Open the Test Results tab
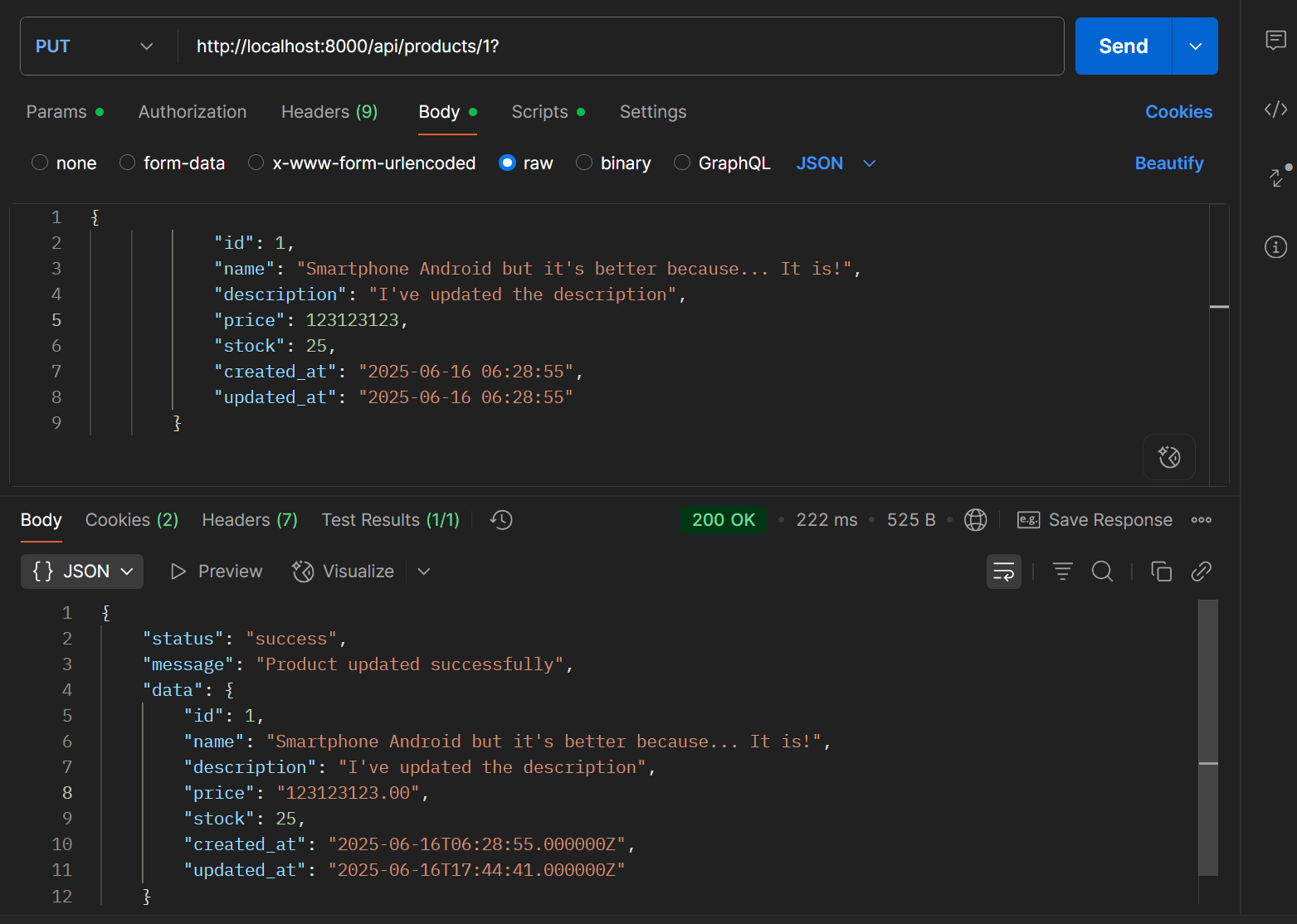This screenshot has width=1297, height=924. (x=390, y=520)
